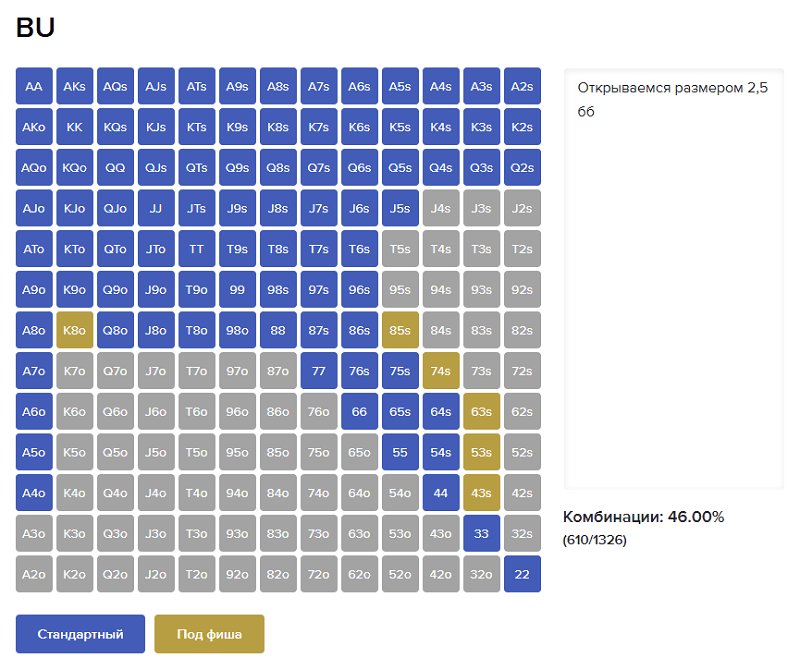Select the A2s hand cell
This screenshot has height=670, width=800.
(x=522, y=87)
